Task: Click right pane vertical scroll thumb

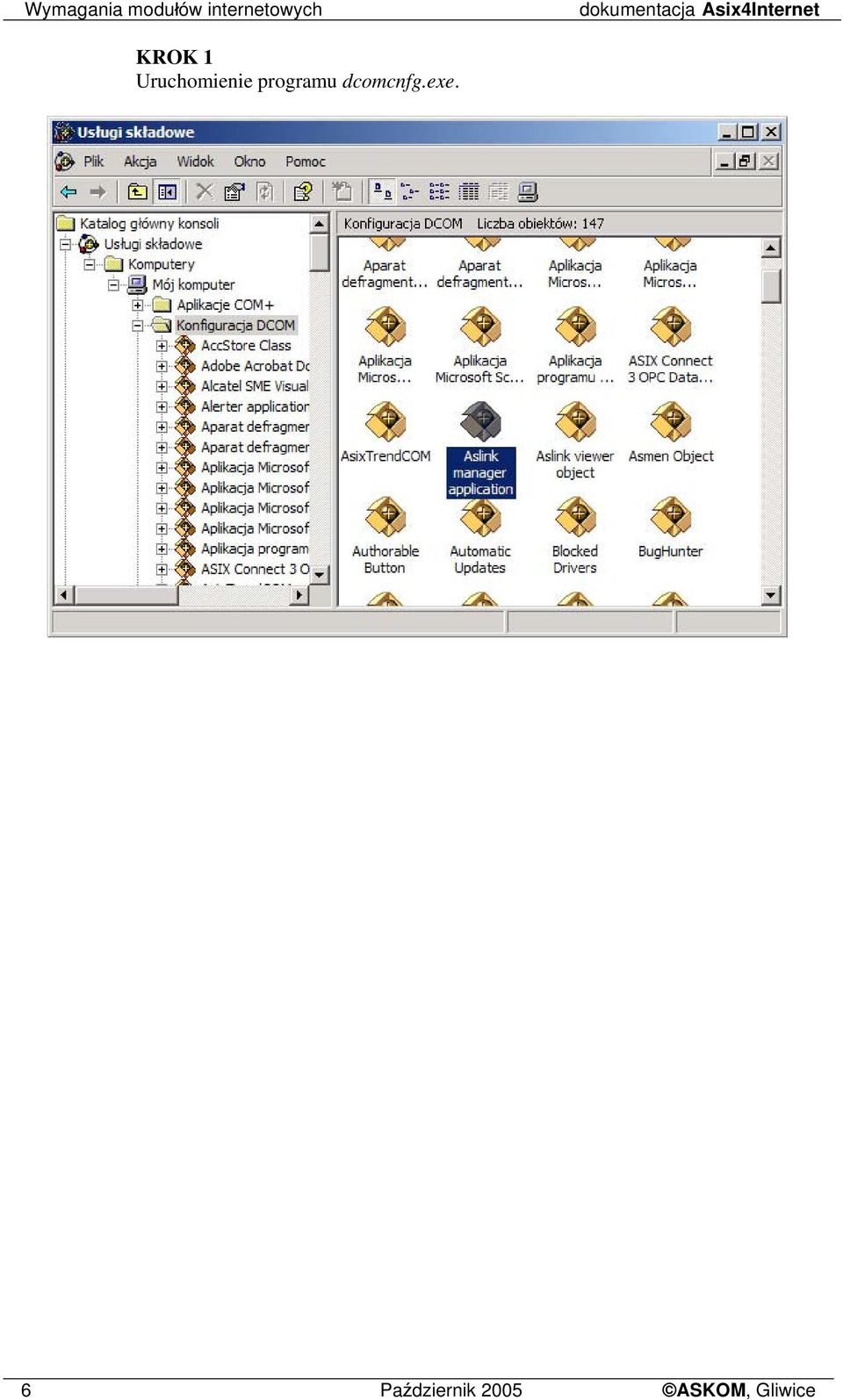Action: [771, 286]
